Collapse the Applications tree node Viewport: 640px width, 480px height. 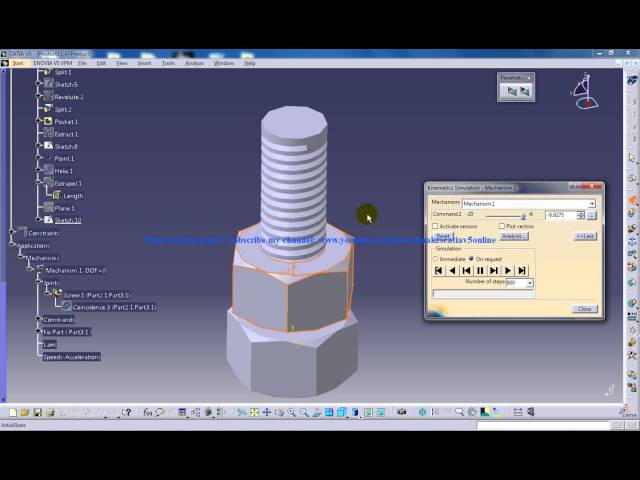11,244
